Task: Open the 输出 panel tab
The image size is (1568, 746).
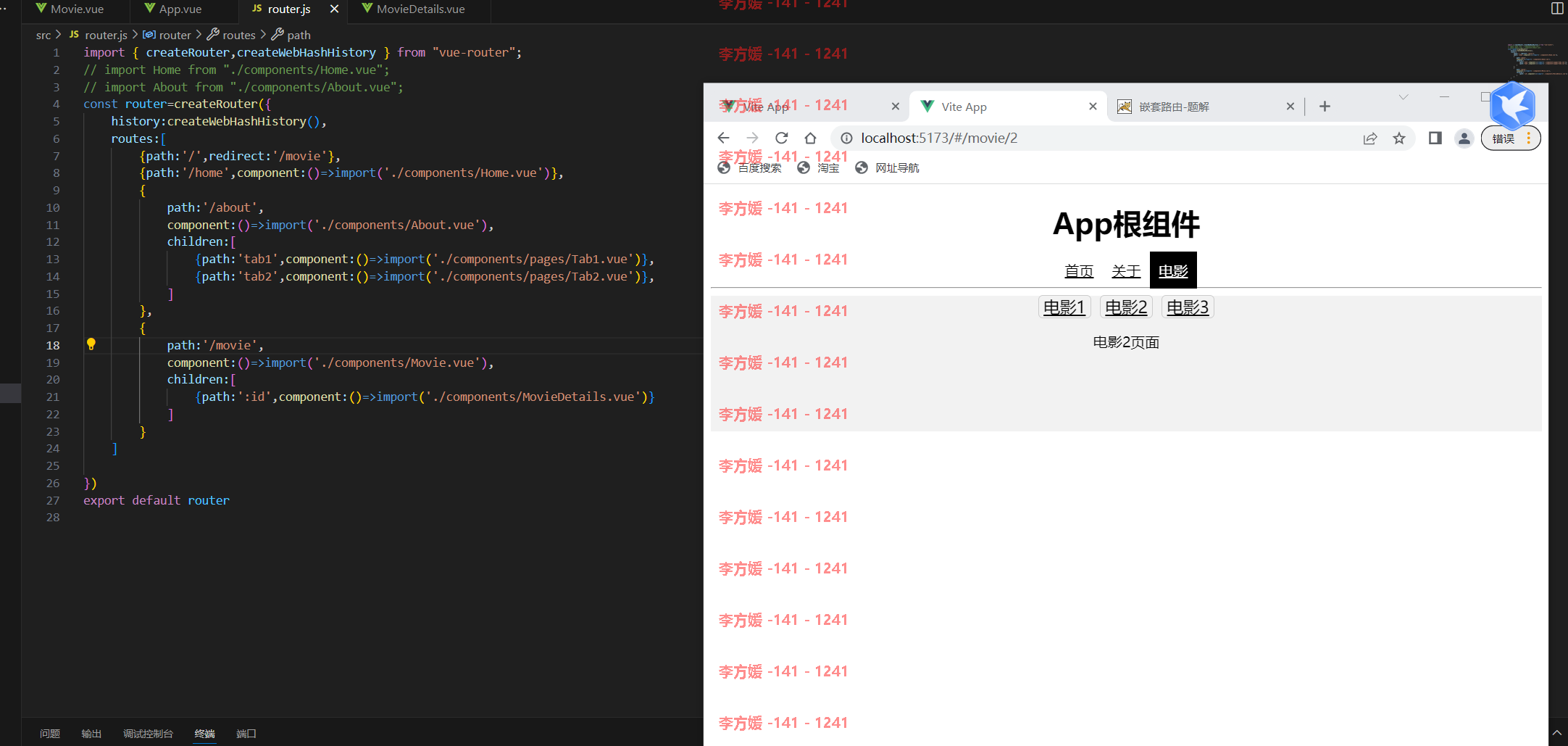Action: pos(91,734)
